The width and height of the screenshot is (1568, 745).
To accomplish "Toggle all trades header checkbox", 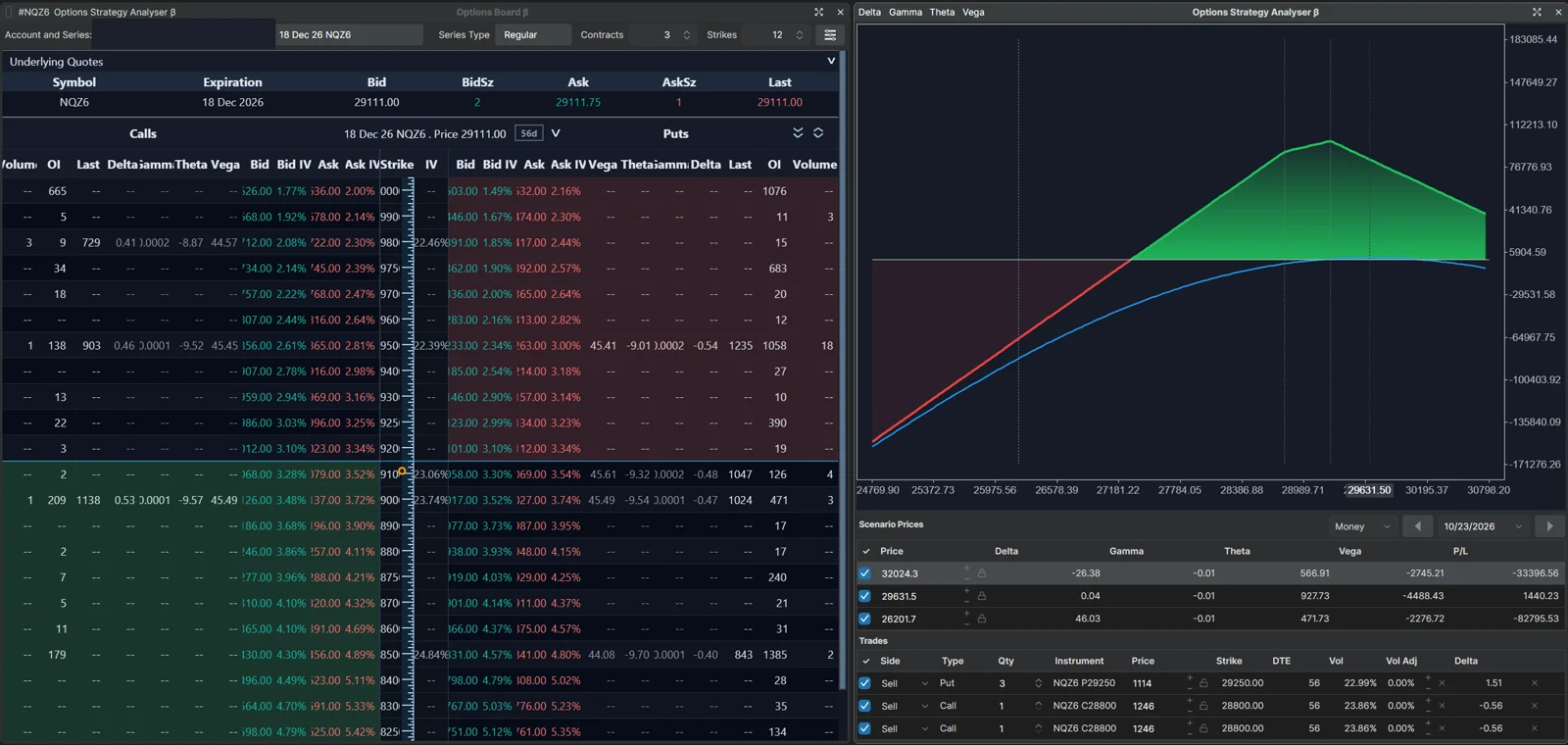I will coord(865,661).
